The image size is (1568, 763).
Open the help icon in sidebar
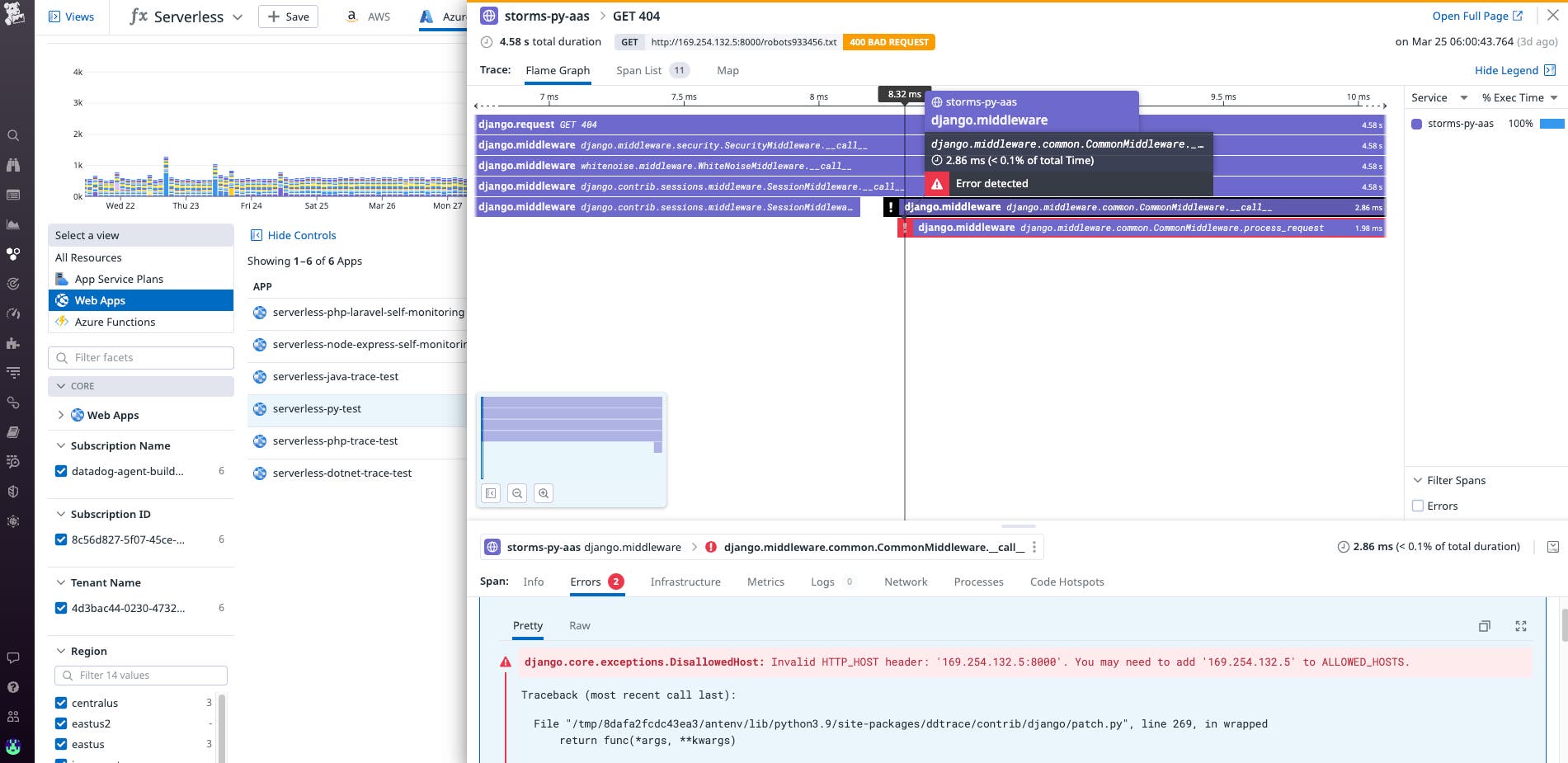[x=13, y=687]
